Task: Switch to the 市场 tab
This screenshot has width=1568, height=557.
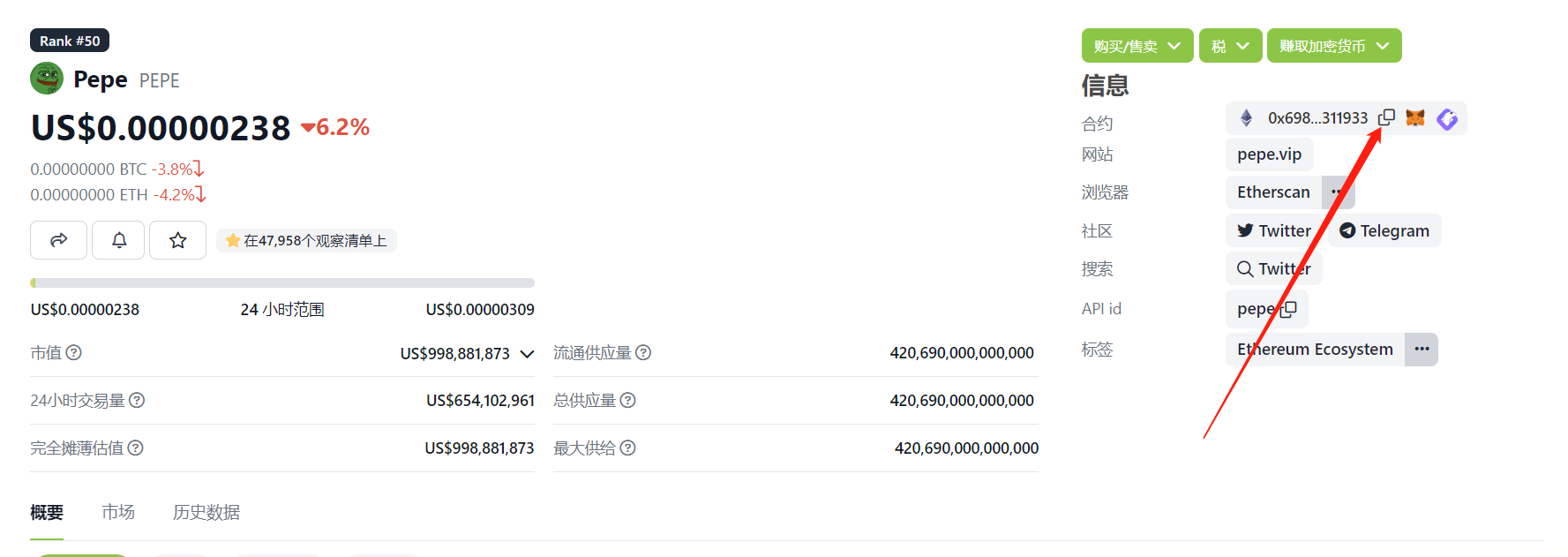Action: [118, 512]
